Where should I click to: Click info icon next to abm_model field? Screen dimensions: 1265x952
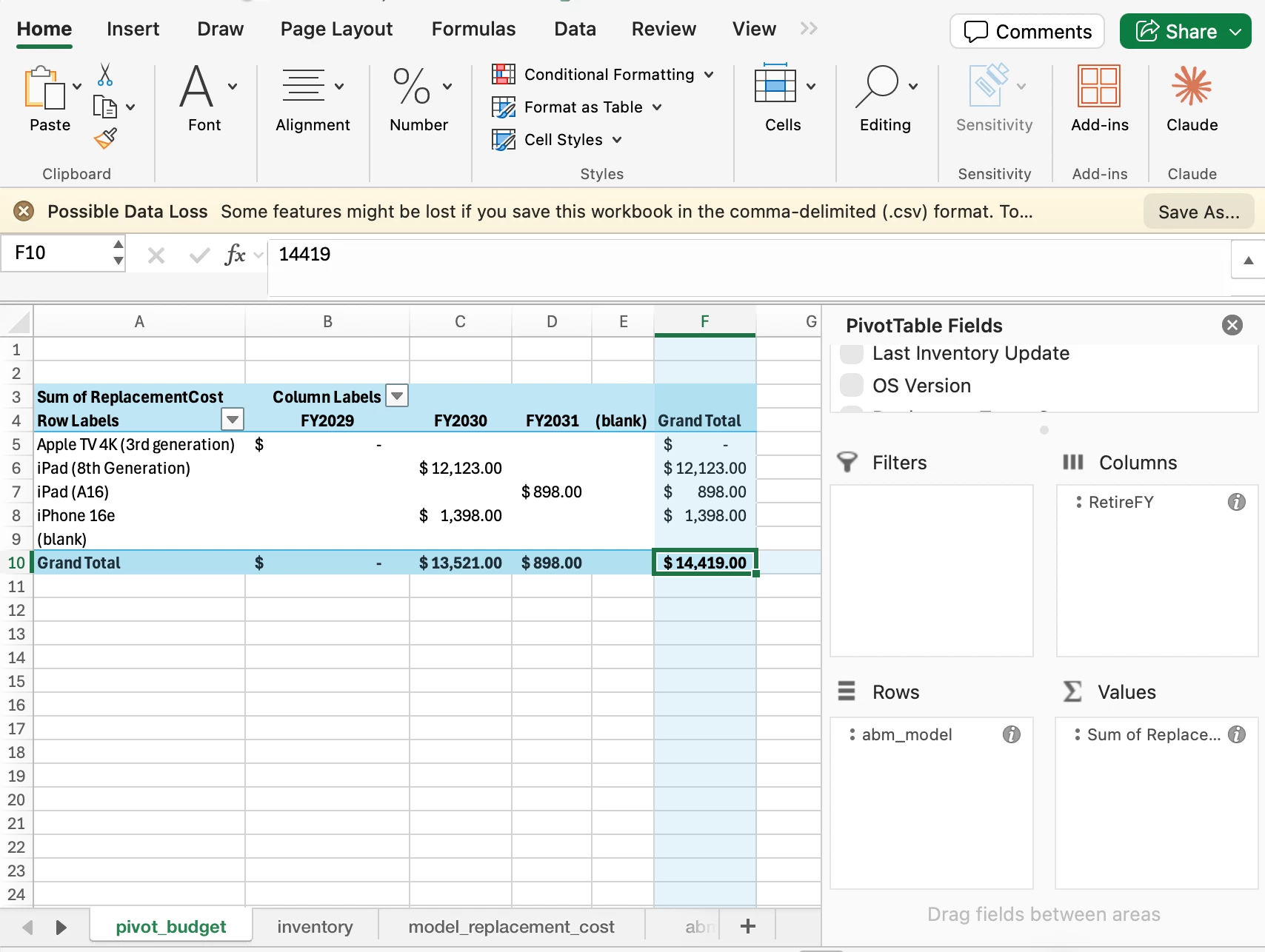1012,734
